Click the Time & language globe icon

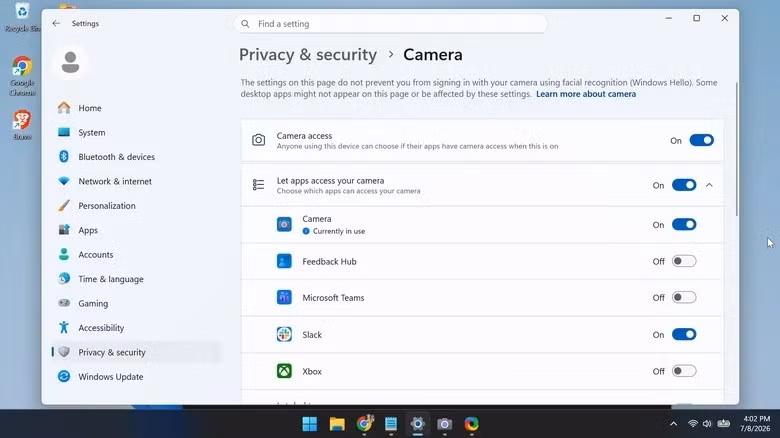click(x=64, y=279)
